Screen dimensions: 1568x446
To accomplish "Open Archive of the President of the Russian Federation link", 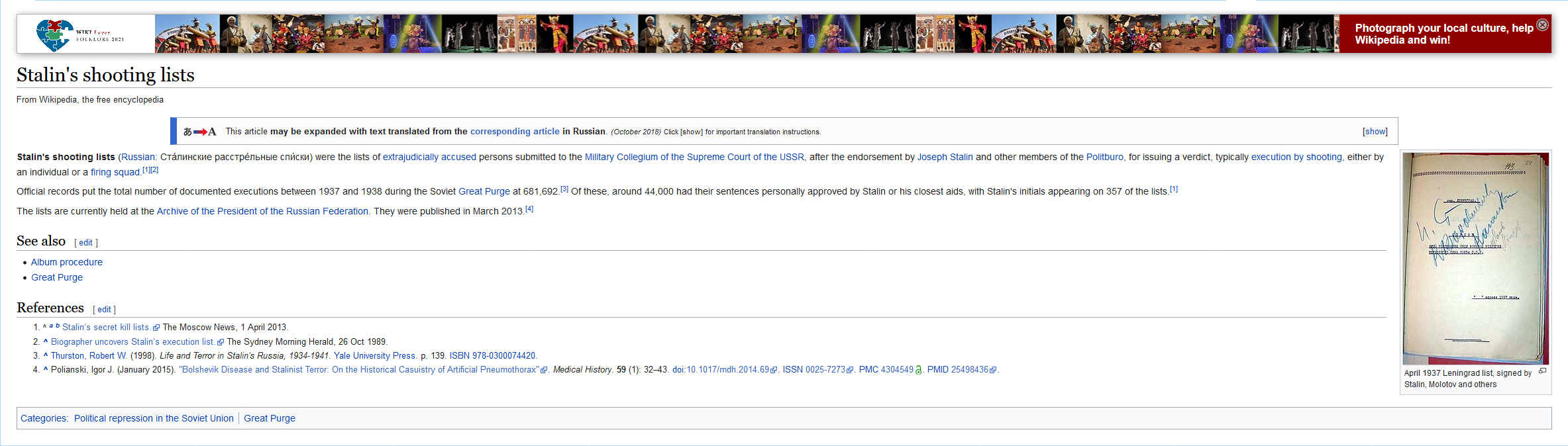I will 262,212.
